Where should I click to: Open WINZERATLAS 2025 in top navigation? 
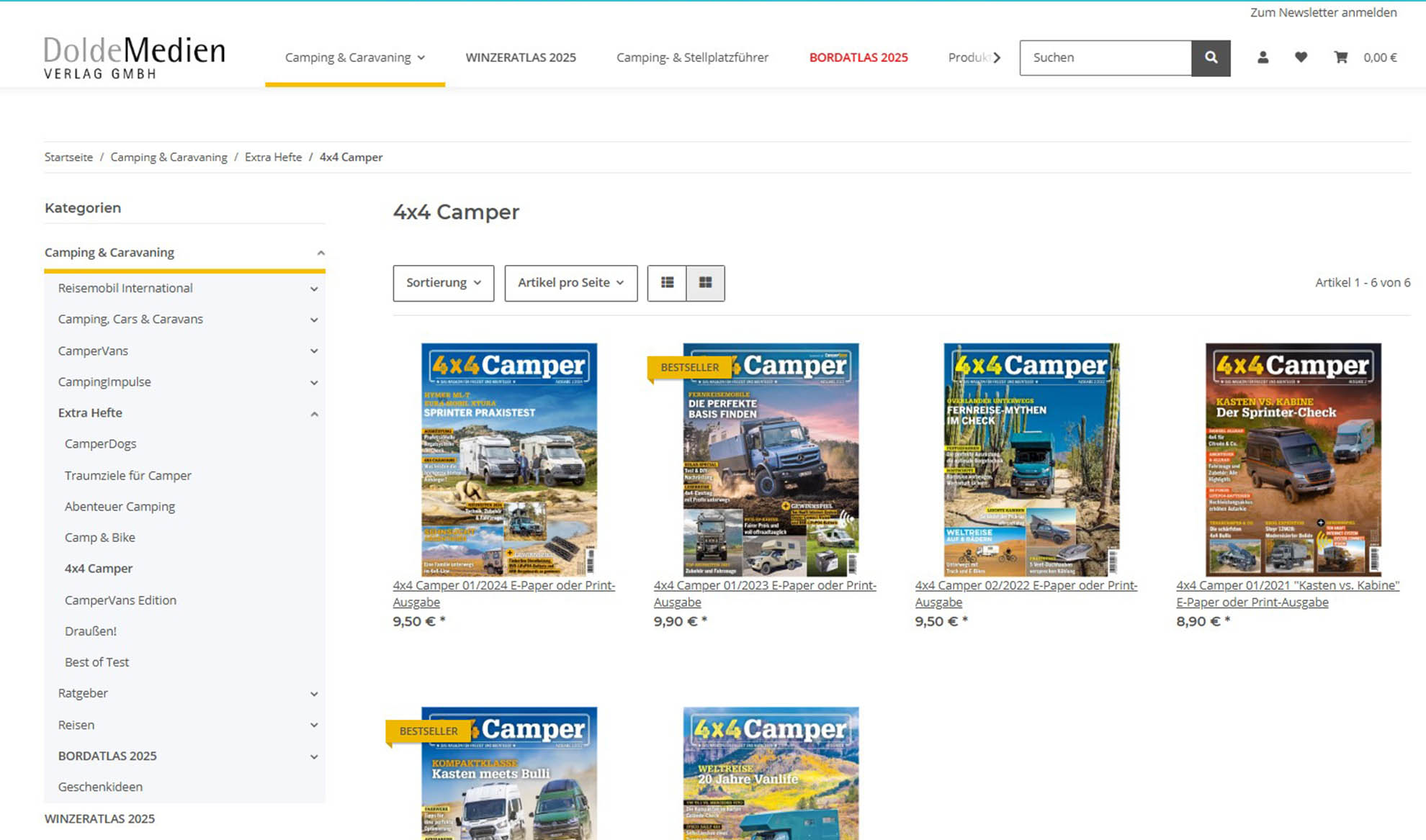click(x=520, y=58)
